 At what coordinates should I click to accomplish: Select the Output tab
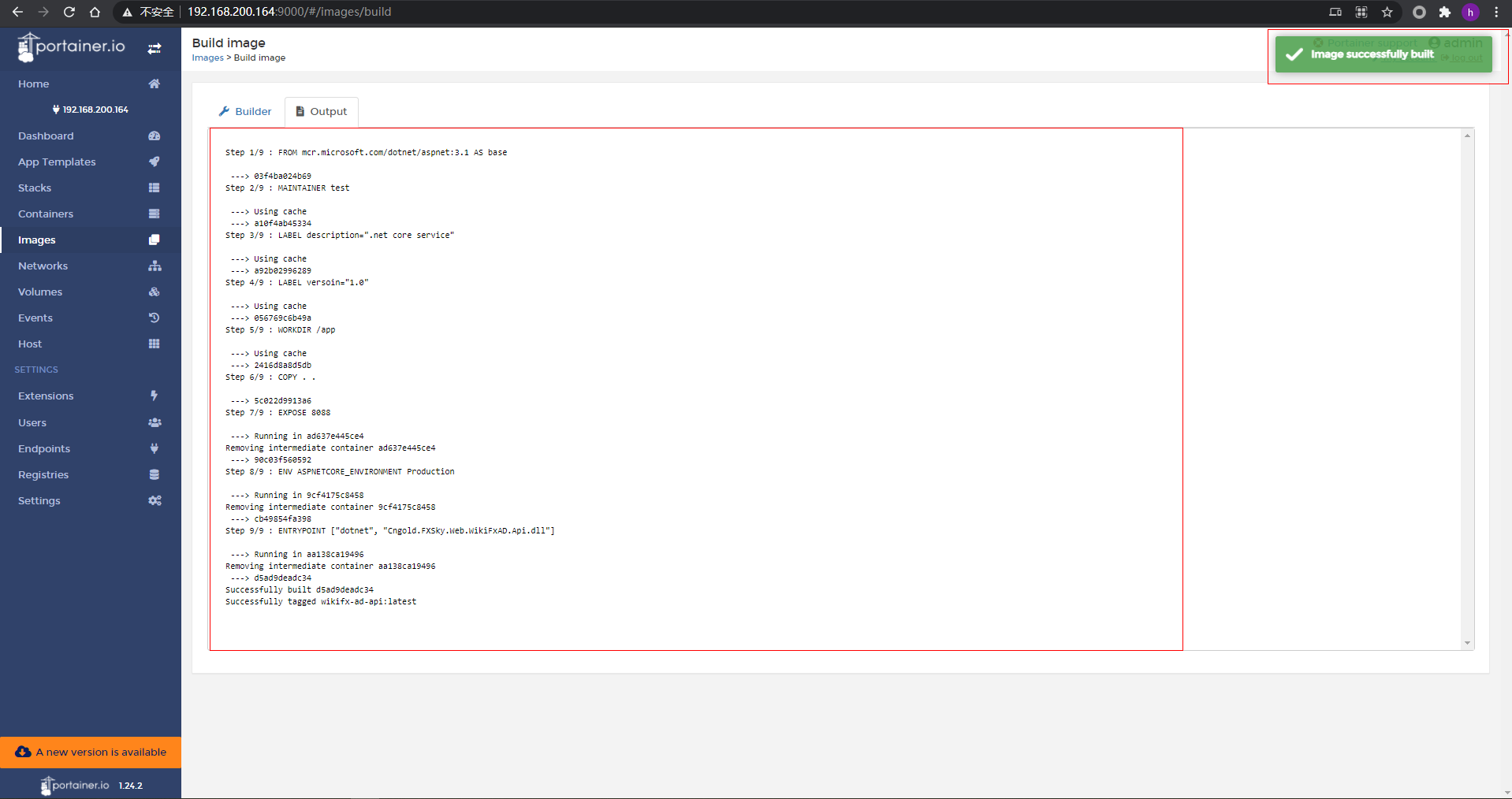coord(322,111)
